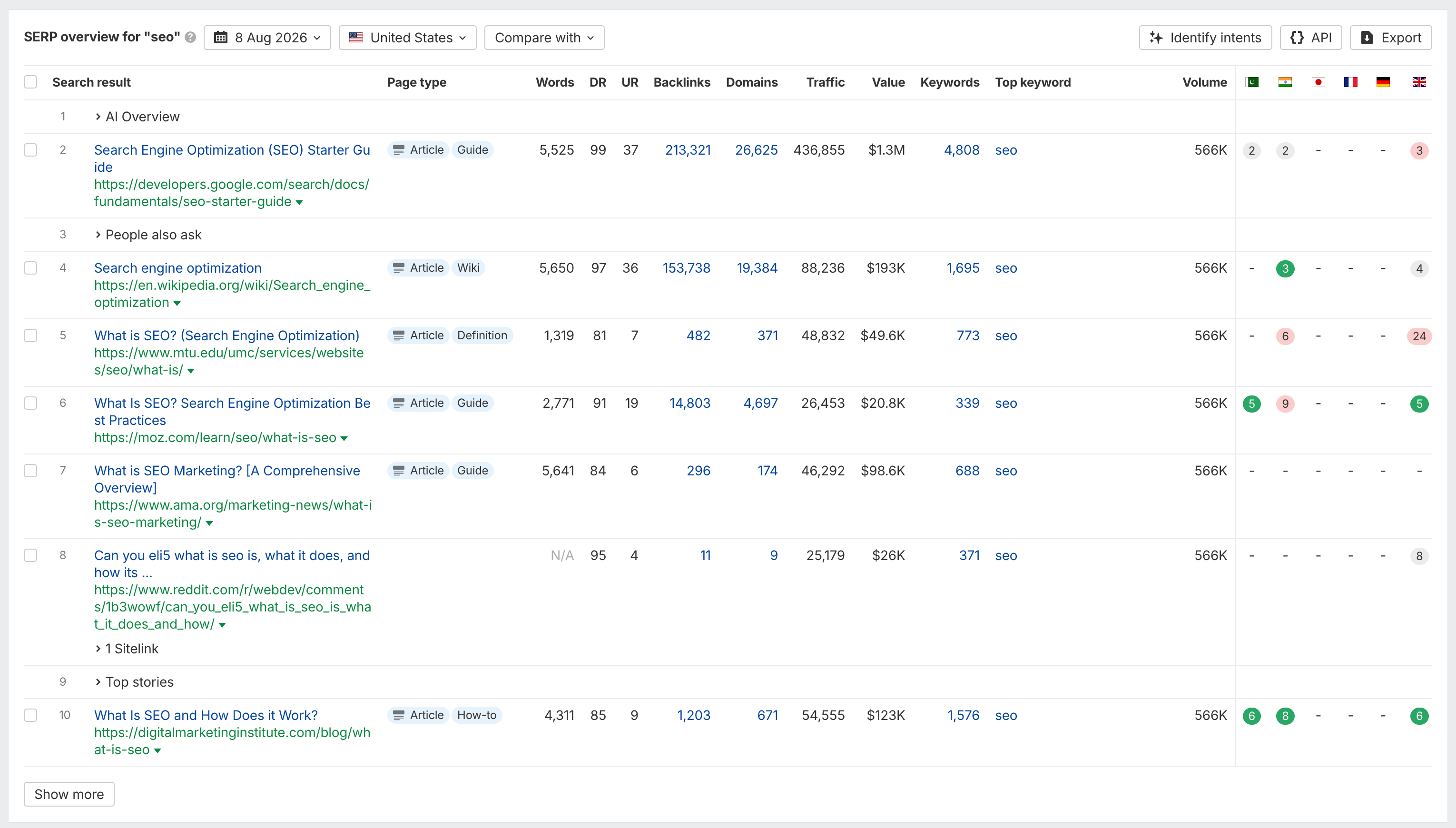Screen dimensions: 1456x828
Task: Click the help icon beside SERP overview title
Action: [x=190, y=38]
